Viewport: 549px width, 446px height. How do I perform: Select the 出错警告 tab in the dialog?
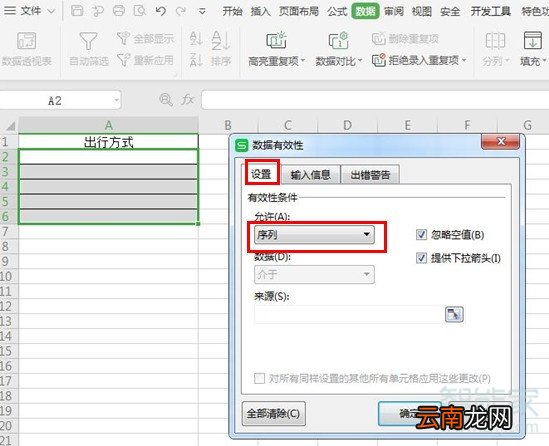[370, 174]
